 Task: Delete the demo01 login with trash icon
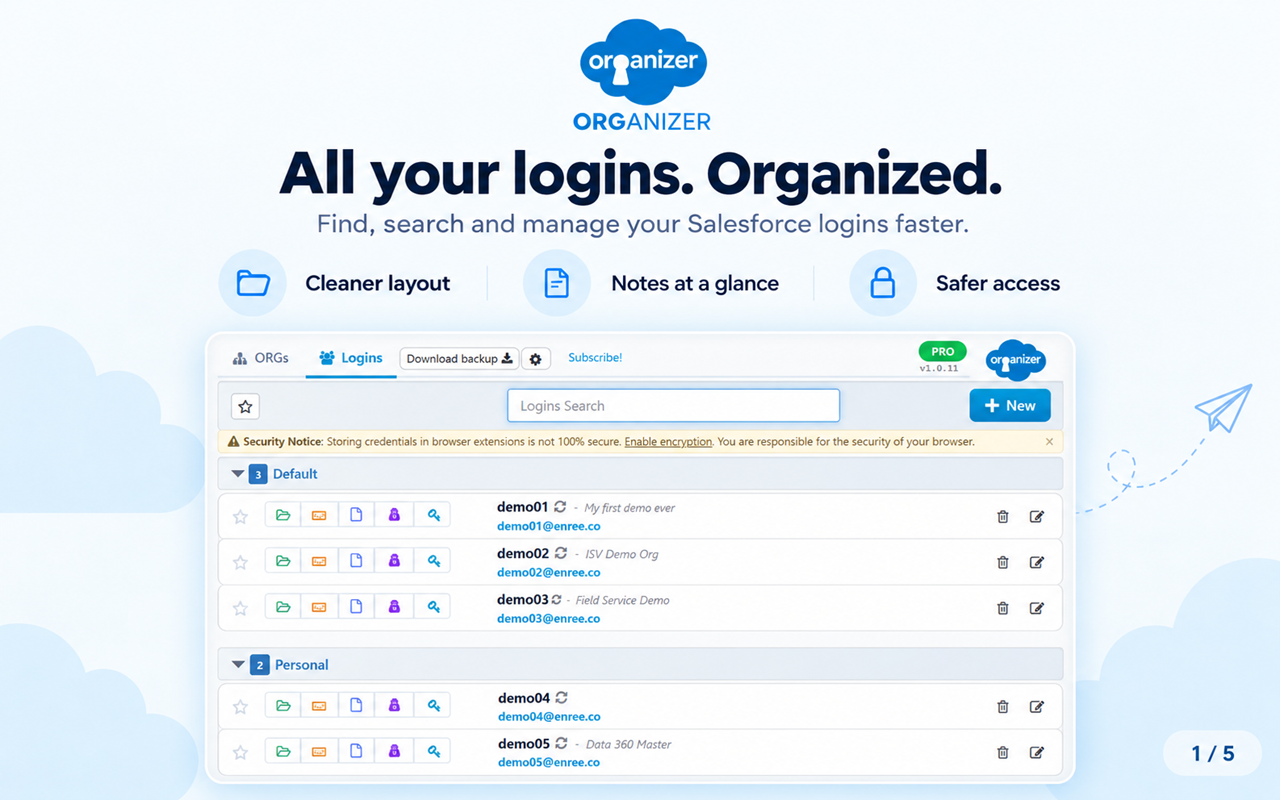click(1003, 516)
